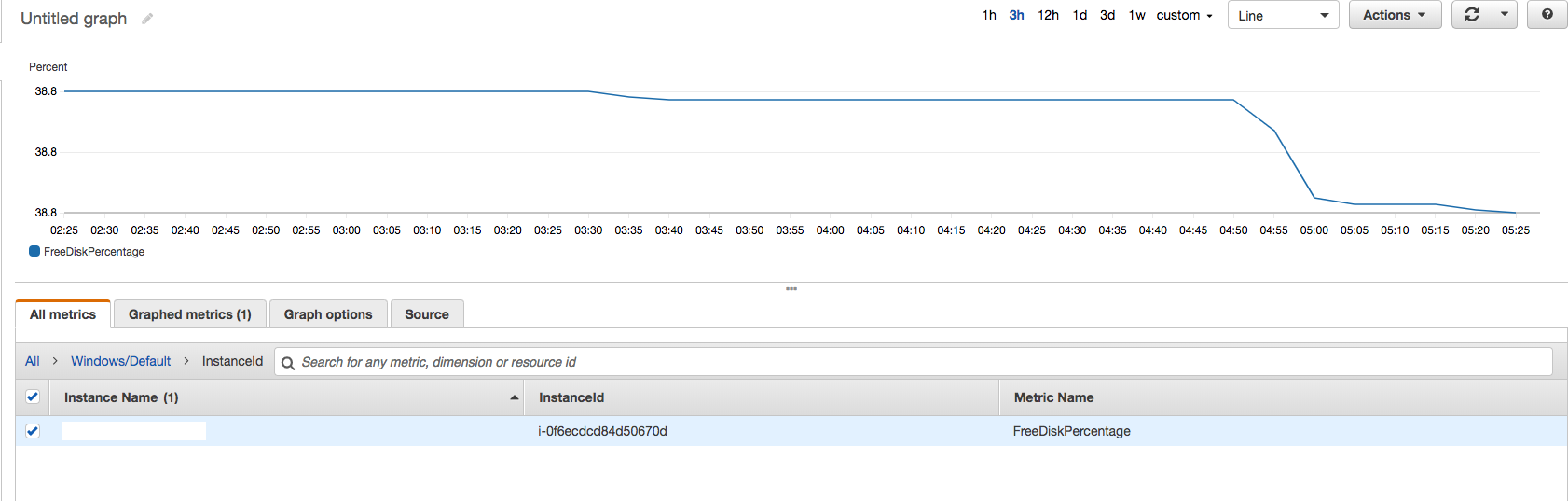Expand the Actions dropdown menu
This screenshot has width=1568, height=501.
point(1395,15)
